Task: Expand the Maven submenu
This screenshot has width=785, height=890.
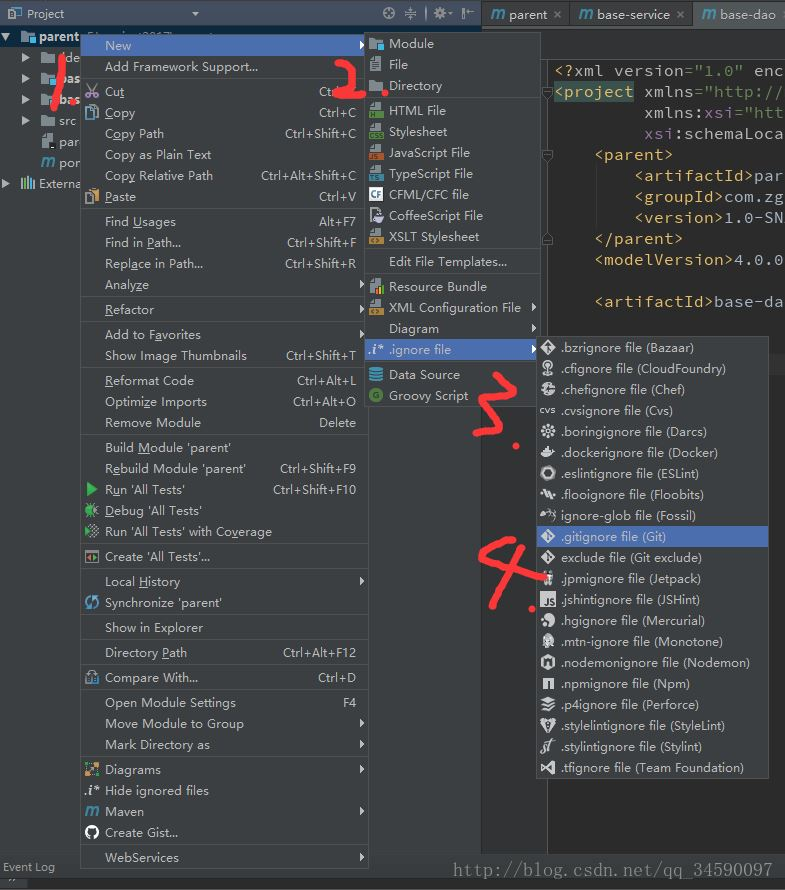Action: [224, 812]
